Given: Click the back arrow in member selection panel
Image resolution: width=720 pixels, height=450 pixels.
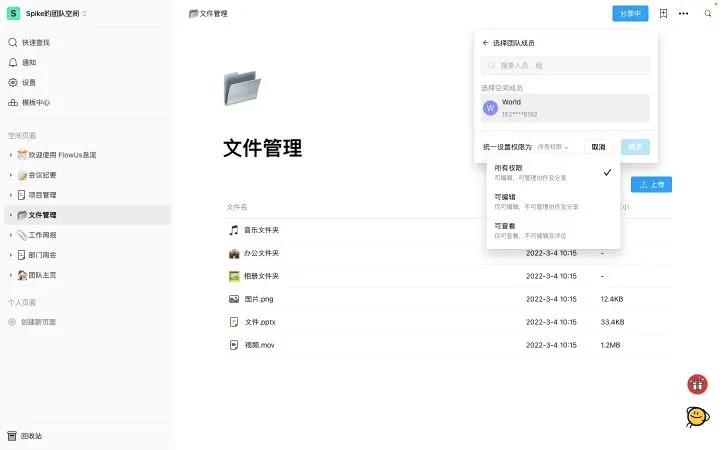Looking at the screenshot, I should (x=485, y=43).
